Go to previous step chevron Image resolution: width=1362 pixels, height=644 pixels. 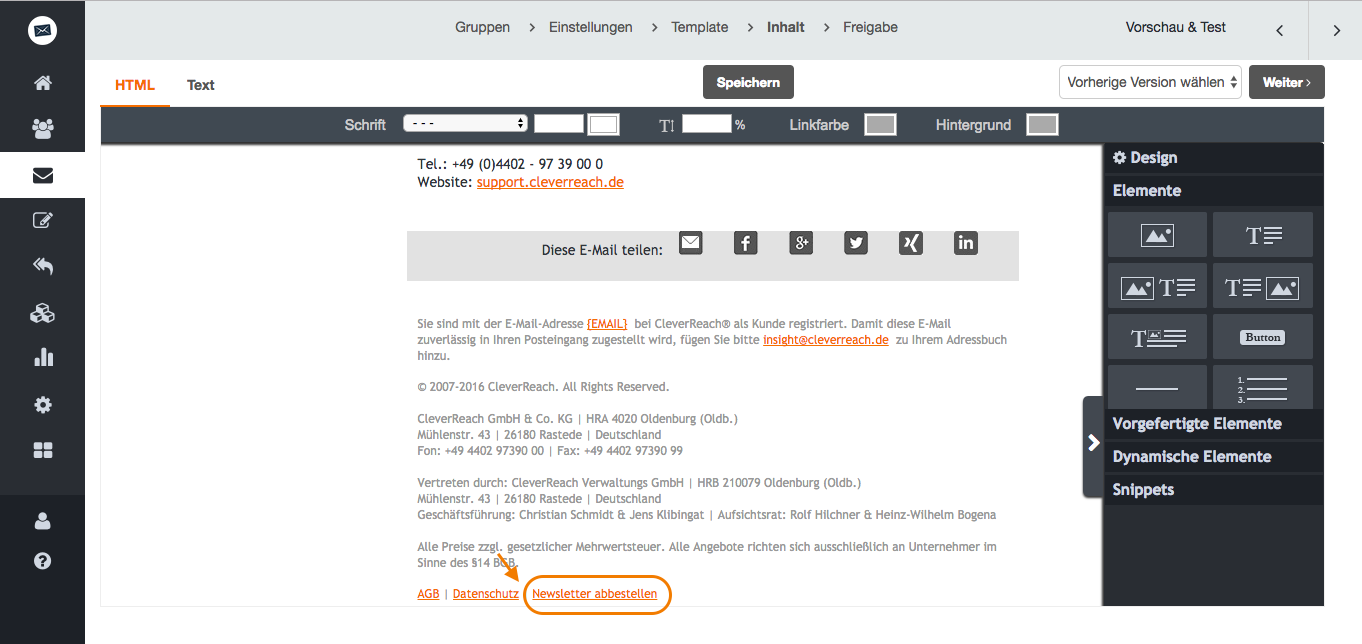(1279, 30)
